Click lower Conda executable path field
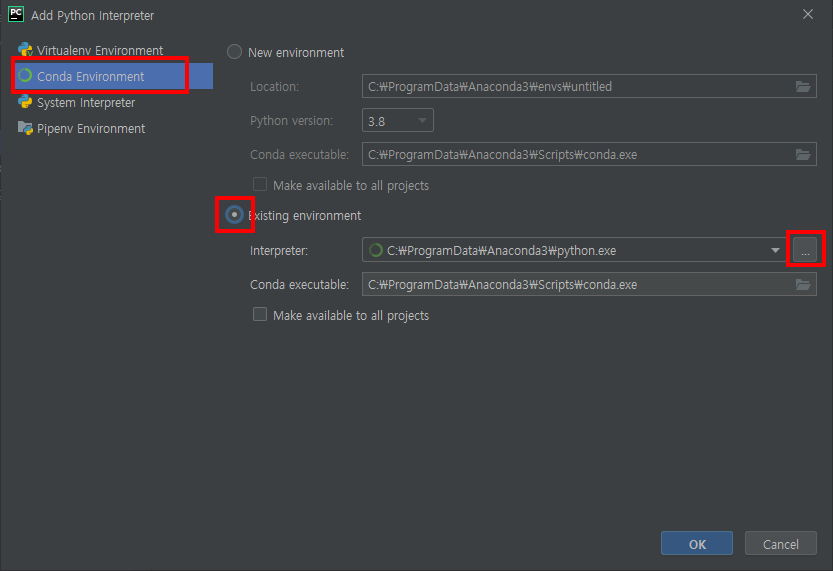833x571 pixels. pos(589,284)
